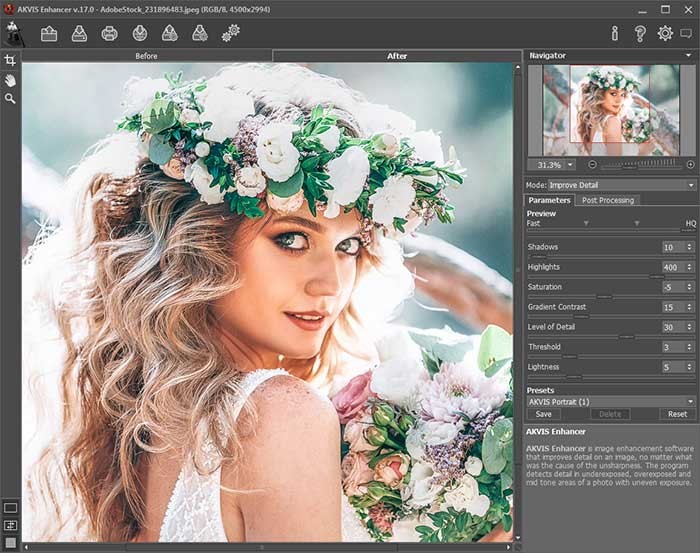Open Help question mark icon
This screenshot has height=553, width=700.
[640, 33]
